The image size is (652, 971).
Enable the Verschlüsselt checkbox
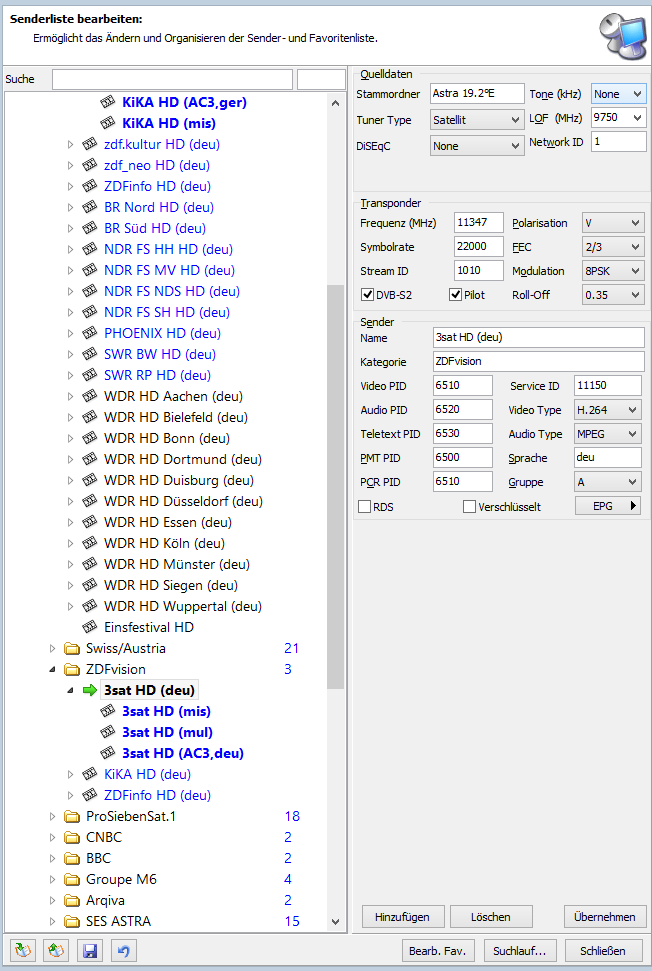coord(469,507)
